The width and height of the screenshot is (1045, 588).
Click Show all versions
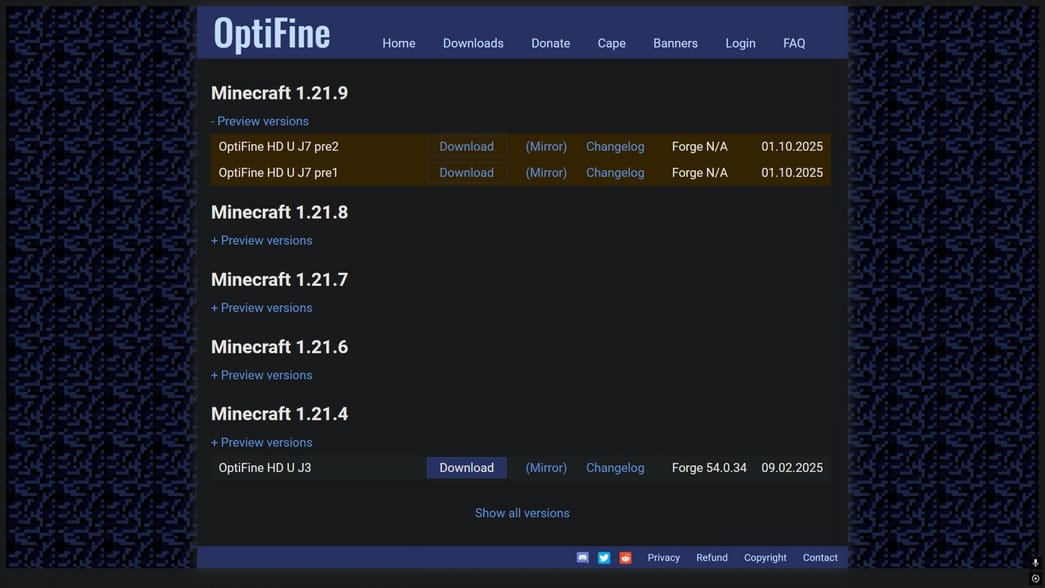[x=522, y=512]
